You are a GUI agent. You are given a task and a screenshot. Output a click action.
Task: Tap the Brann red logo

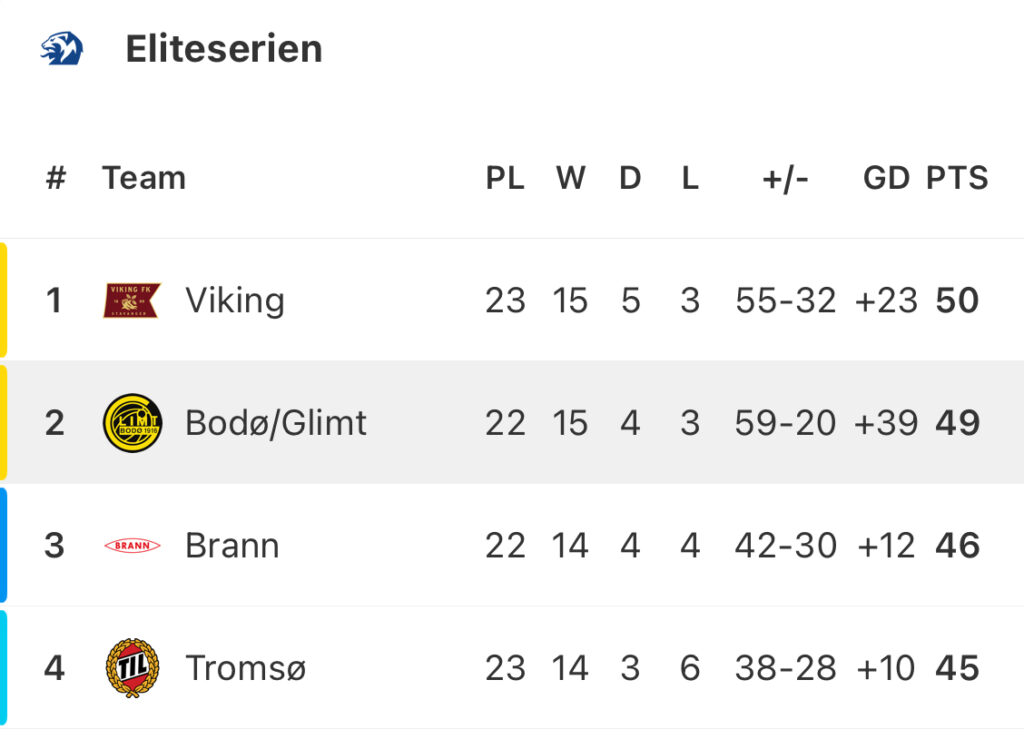[x=133, y=545]
